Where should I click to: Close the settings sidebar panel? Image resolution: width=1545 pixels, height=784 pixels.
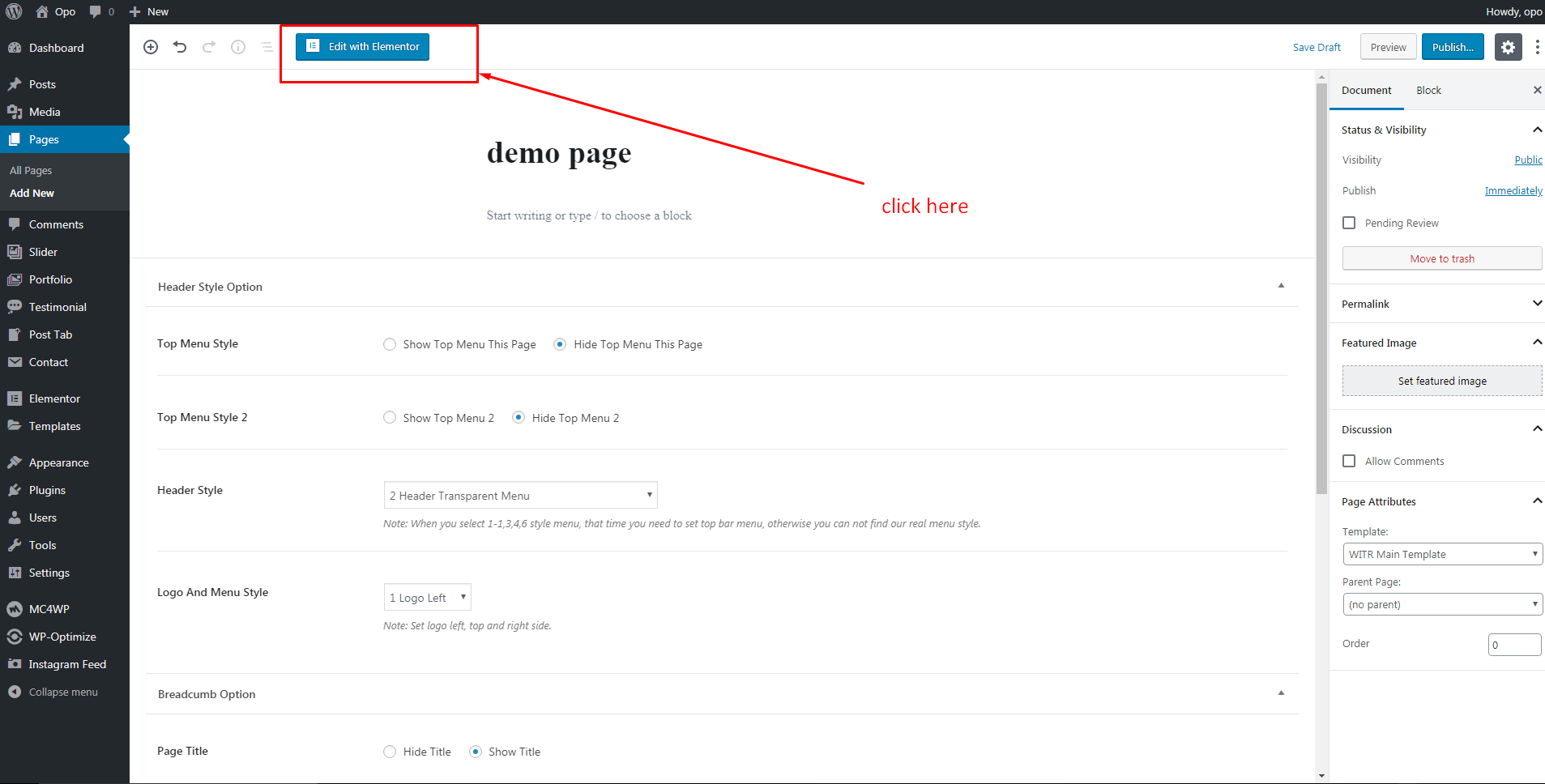click(1537, 90)
